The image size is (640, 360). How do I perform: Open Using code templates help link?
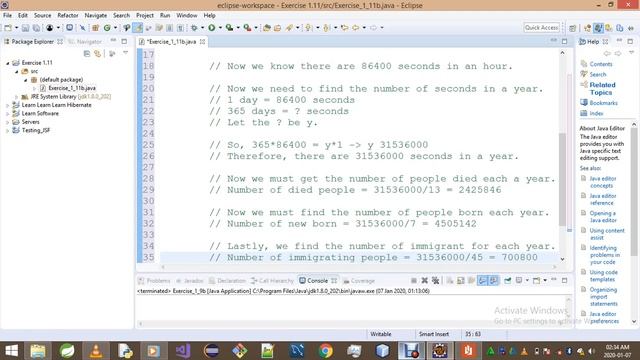603,276
